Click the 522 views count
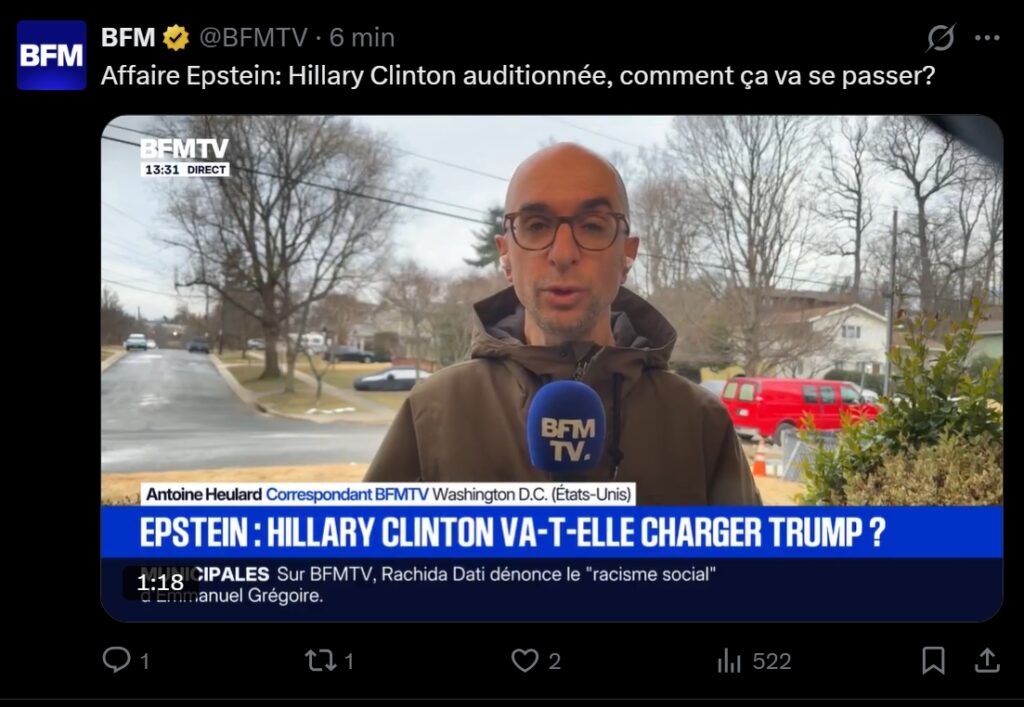Viewport: 1024px width, 707px height. 771,661
